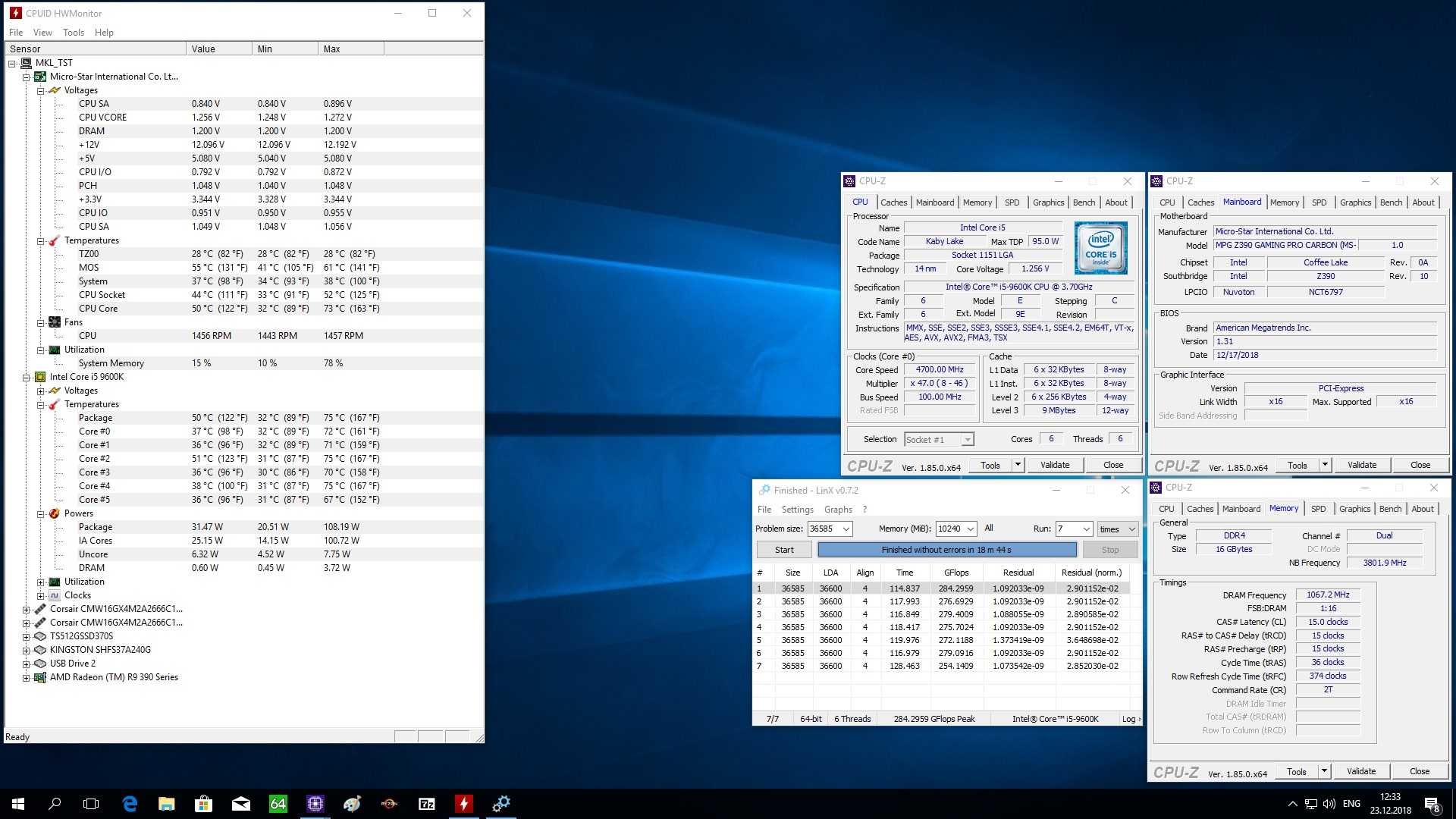Open the 7-Zip taskbar icon

tap(427, 804)
